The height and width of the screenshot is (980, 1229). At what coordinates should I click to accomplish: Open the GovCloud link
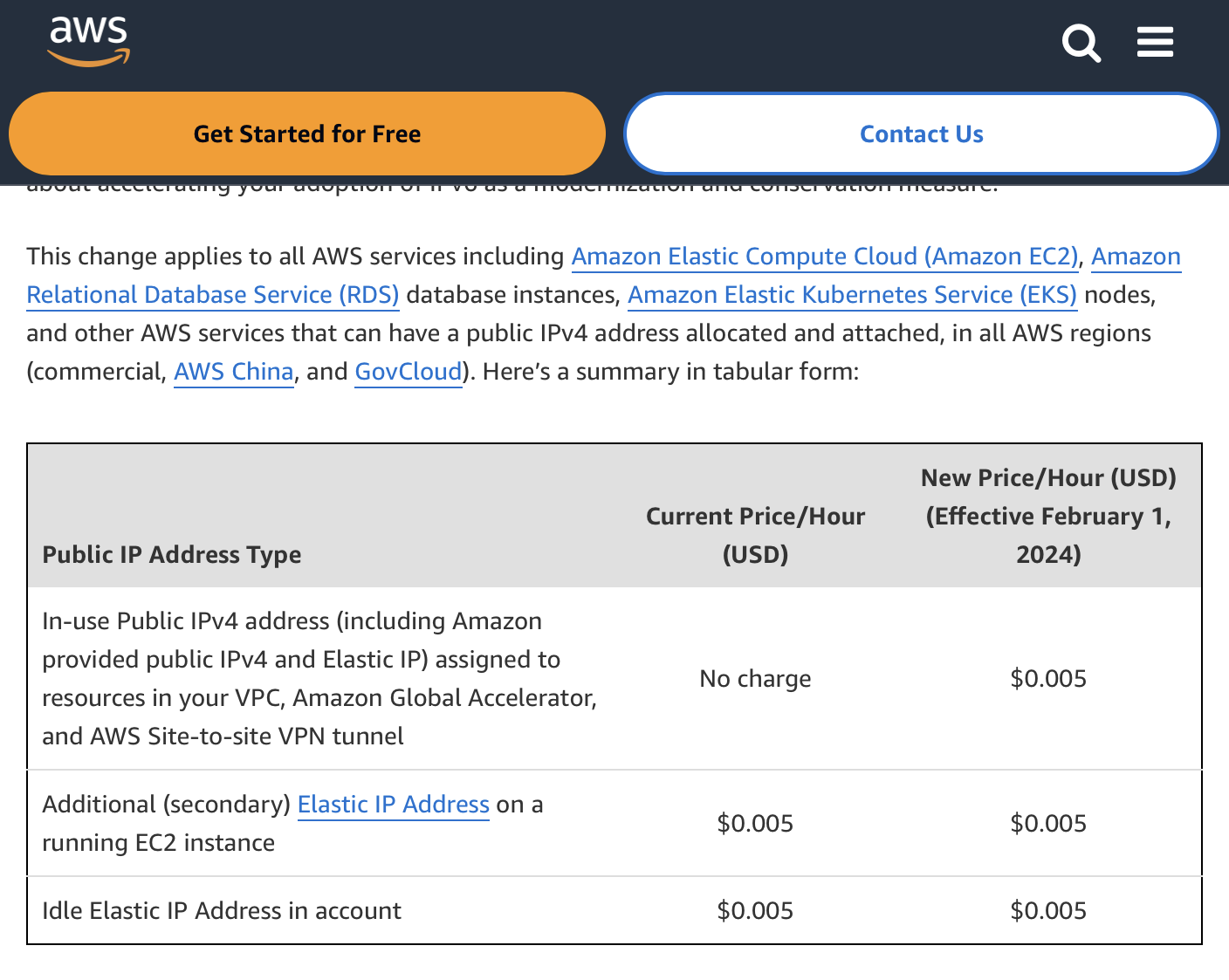click(x=409, y=372)
